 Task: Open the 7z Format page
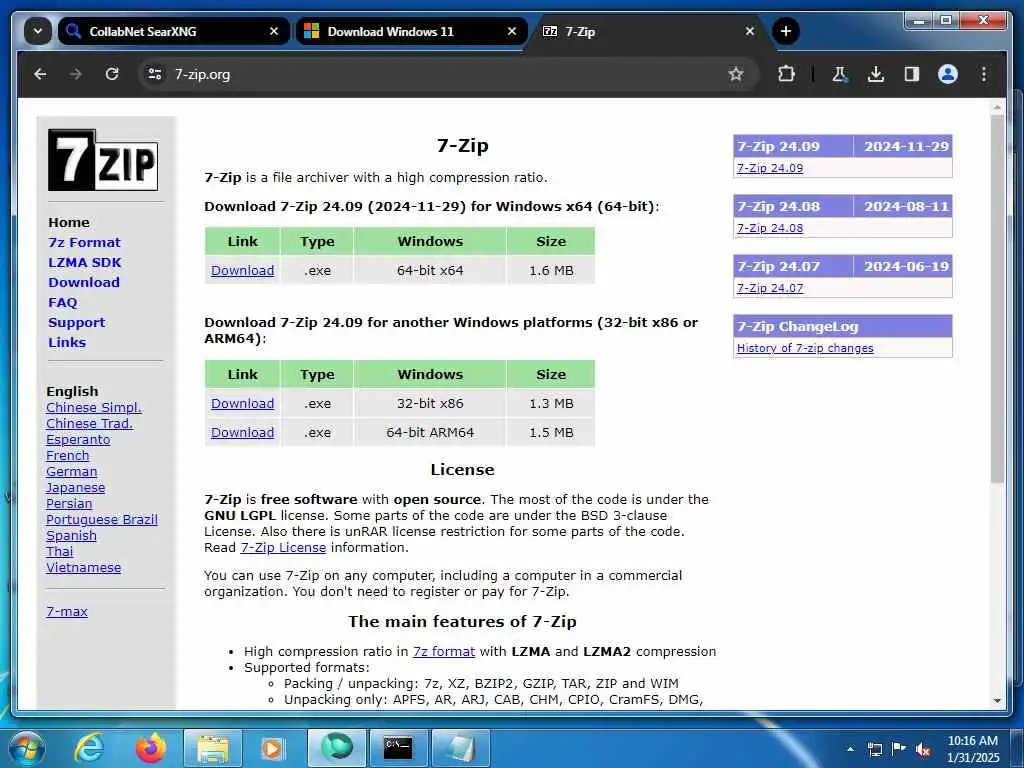point(84,243)
